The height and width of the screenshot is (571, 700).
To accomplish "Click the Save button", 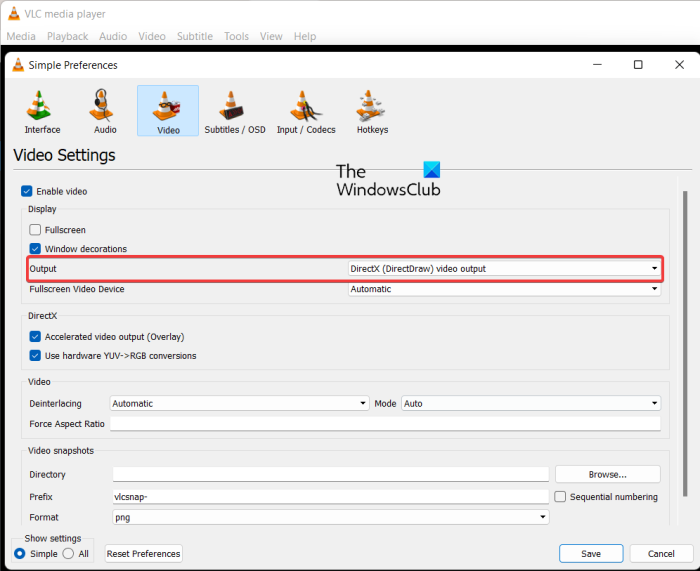I will [591, 554].
